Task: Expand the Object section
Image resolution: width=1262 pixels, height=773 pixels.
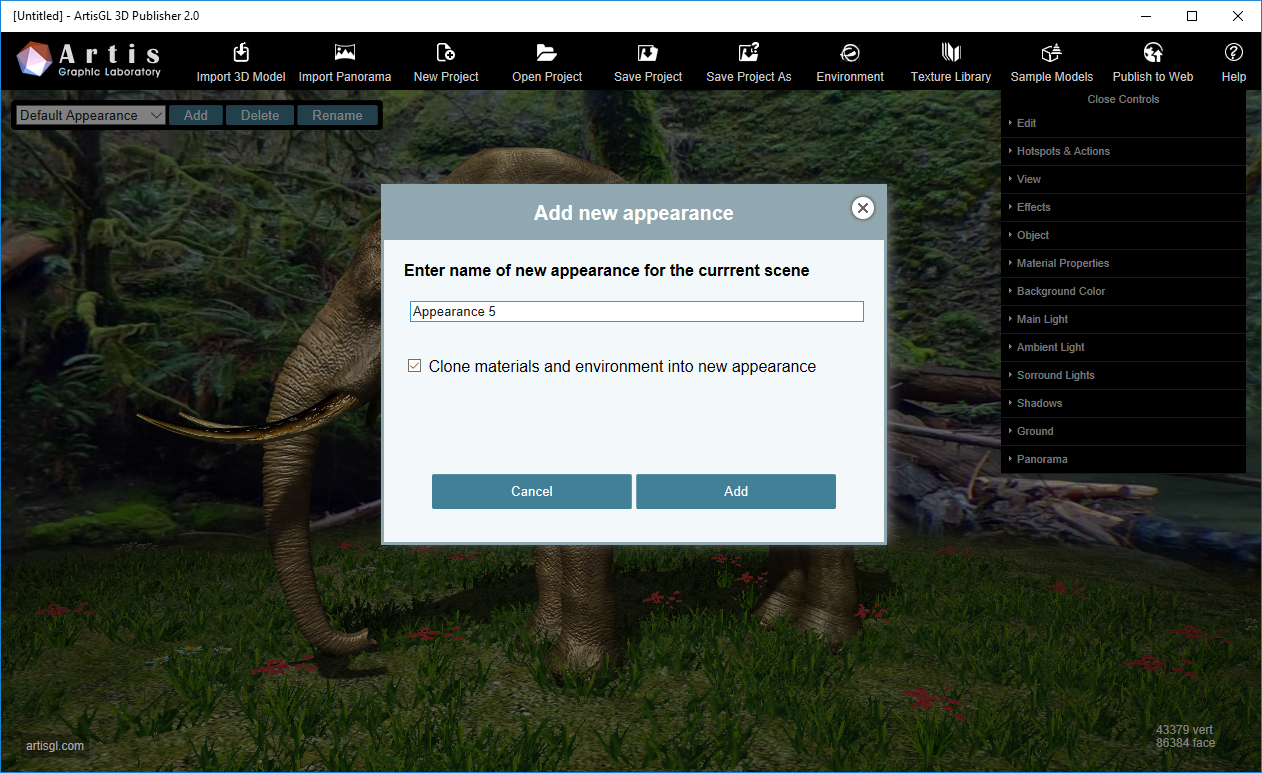Action: (x=1123, y=235)
